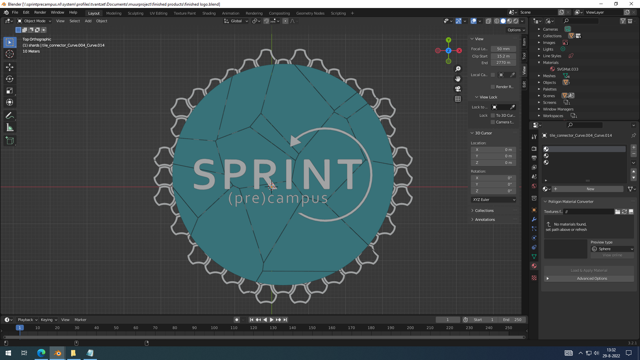Expand Cameras in the outliner
The height and width of the screenshot is (360, 640).
(x=539, y=29)
